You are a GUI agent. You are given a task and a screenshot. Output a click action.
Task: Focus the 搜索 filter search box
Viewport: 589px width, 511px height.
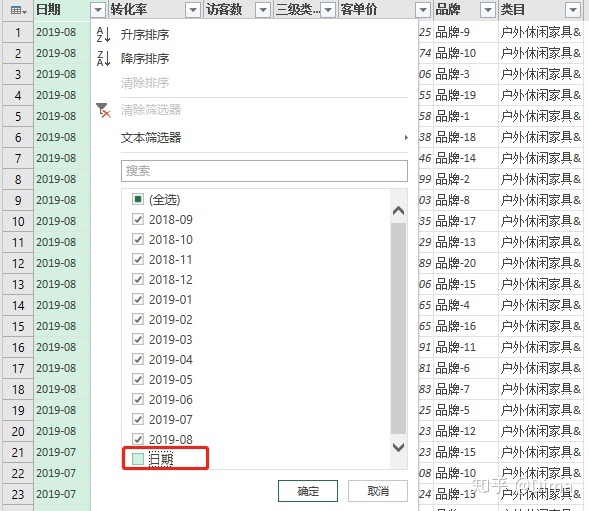(264, 171)
